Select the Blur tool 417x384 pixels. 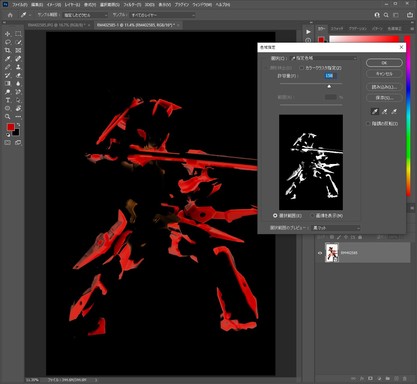(18, 83)
